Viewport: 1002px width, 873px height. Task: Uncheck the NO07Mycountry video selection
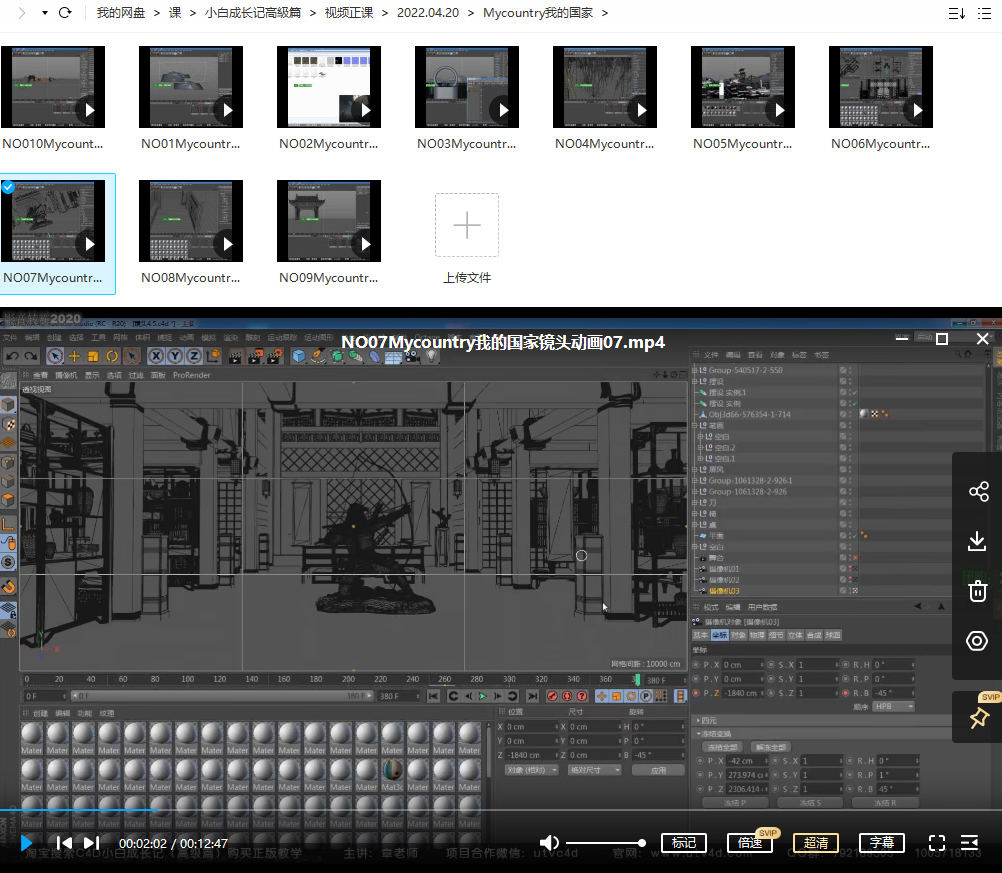pos(8,187)
